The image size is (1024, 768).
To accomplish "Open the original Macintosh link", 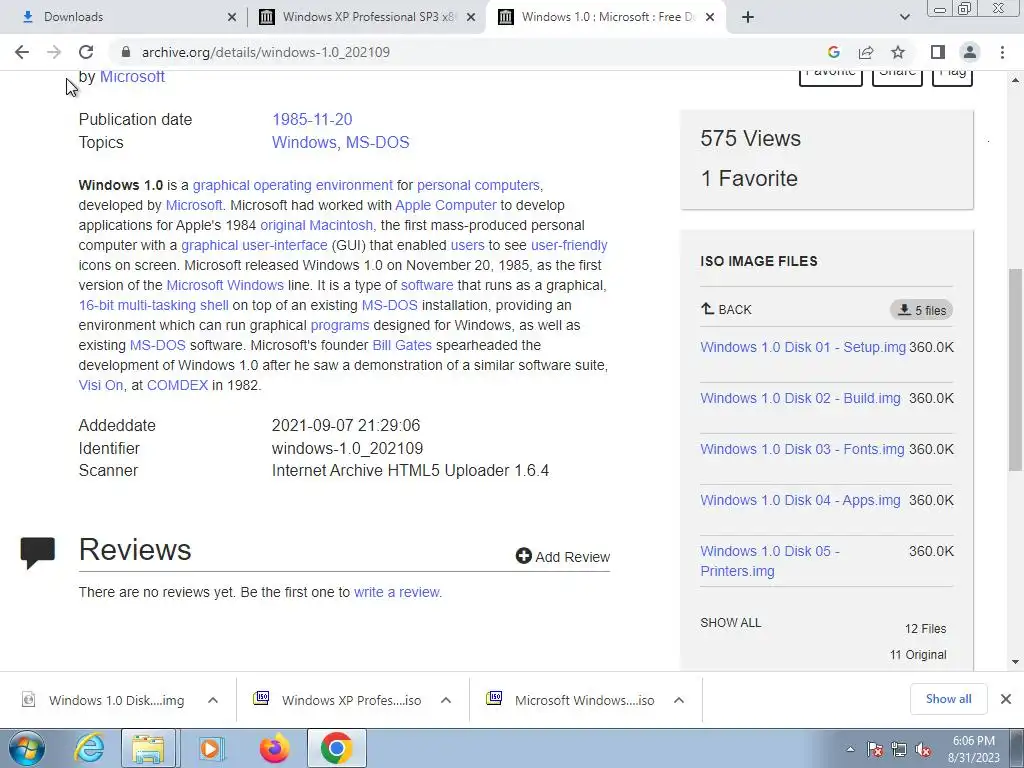I will coord(317,225).
